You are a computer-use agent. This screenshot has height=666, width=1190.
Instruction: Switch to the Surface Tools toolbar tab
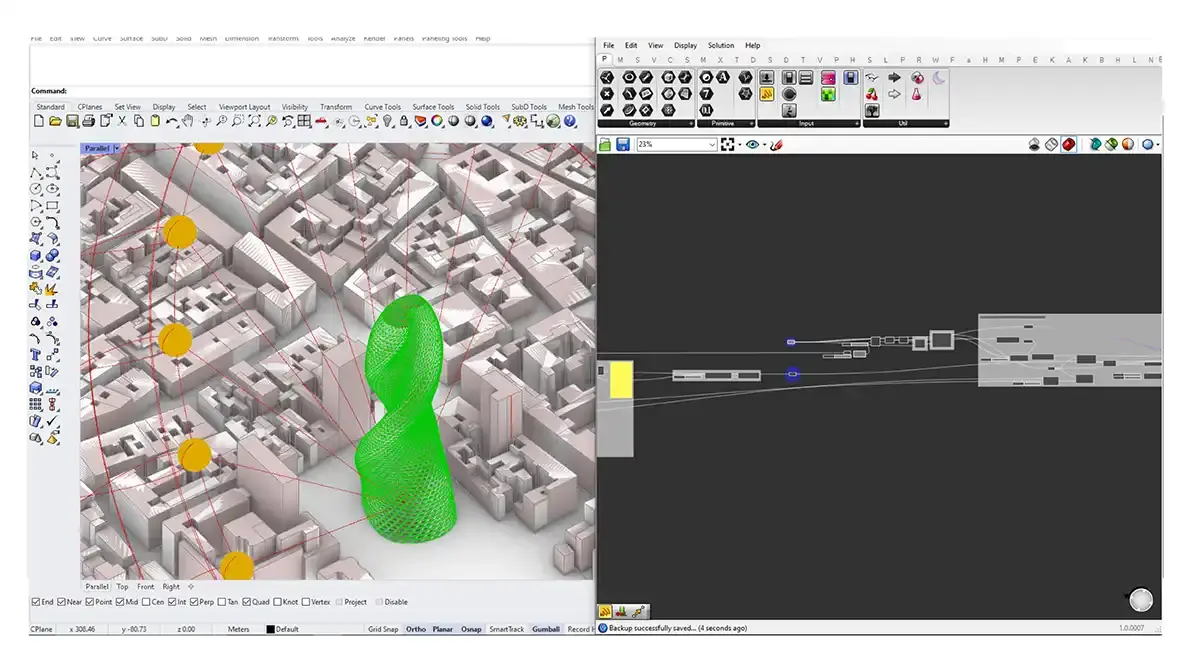pos(433,107)
